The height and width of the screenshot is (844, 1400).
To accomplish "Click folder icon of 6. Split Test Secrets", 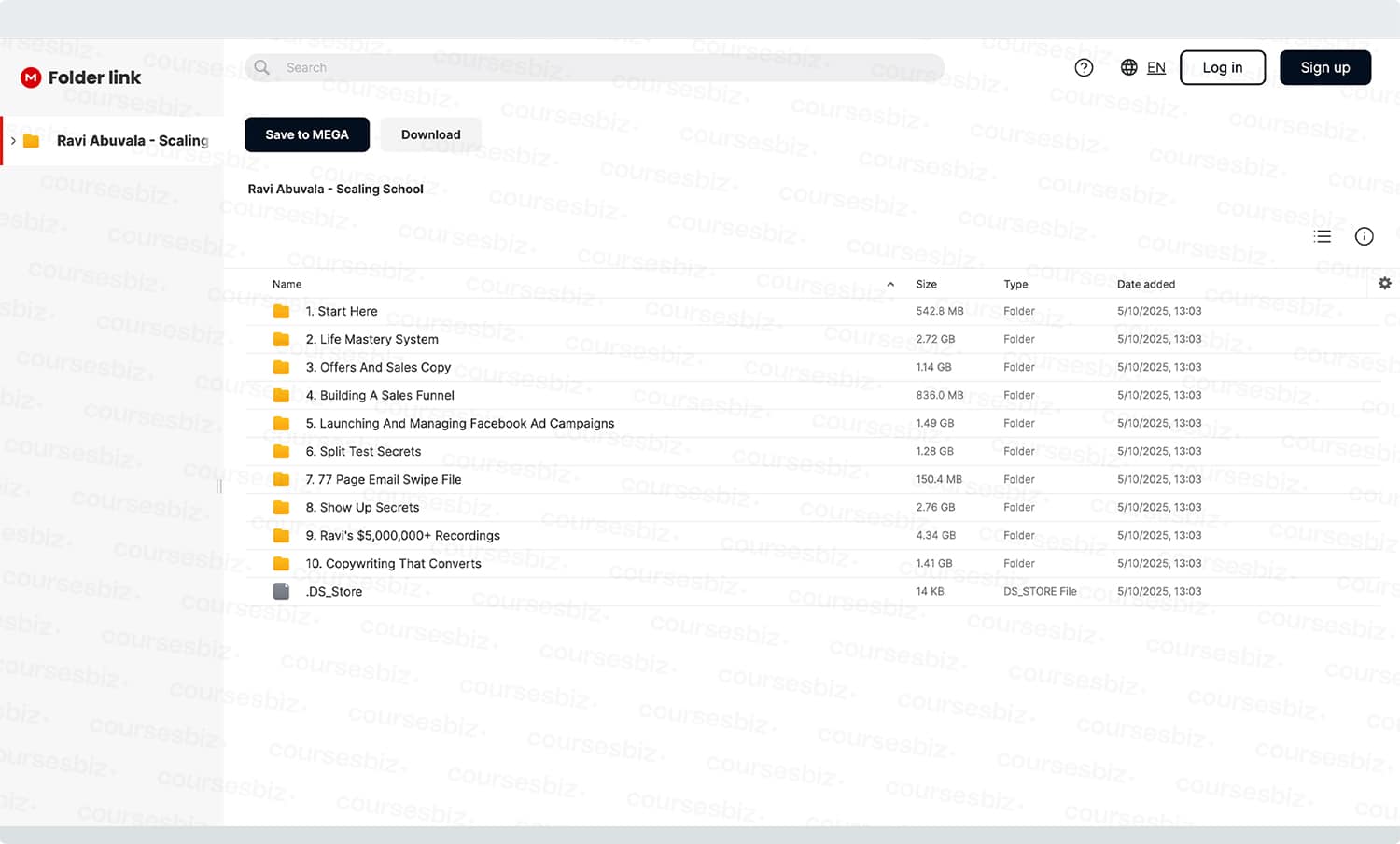I will 281,451.
